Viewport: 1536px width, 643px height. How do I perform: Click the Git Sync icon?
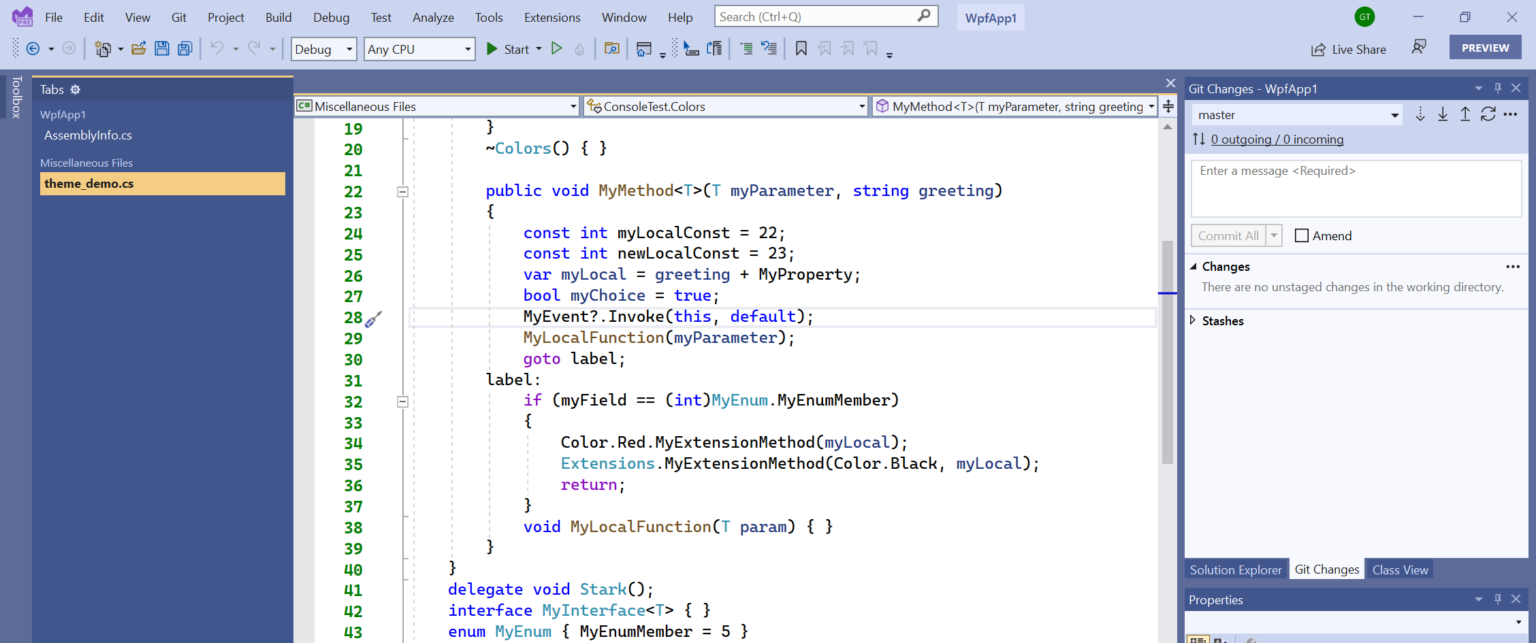(x=1488, y=115)
